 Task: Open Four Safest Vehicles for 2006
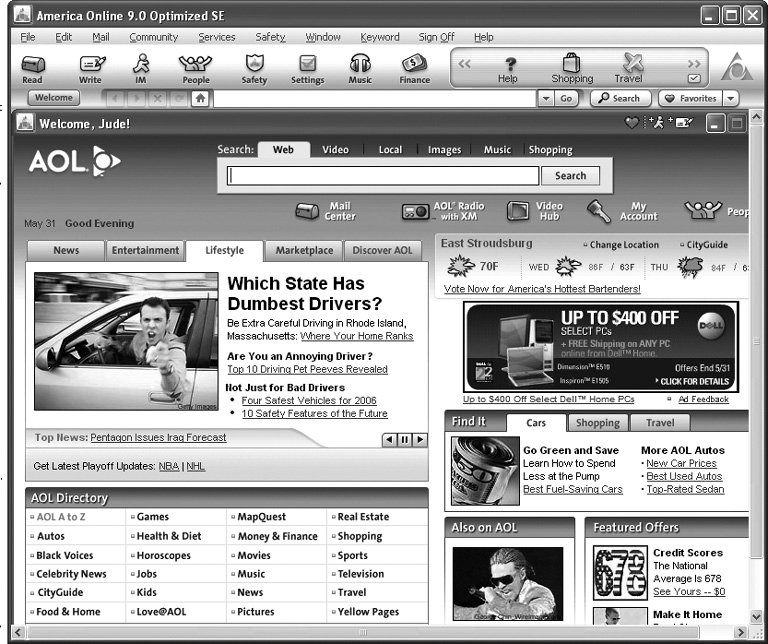coord(309,401)
